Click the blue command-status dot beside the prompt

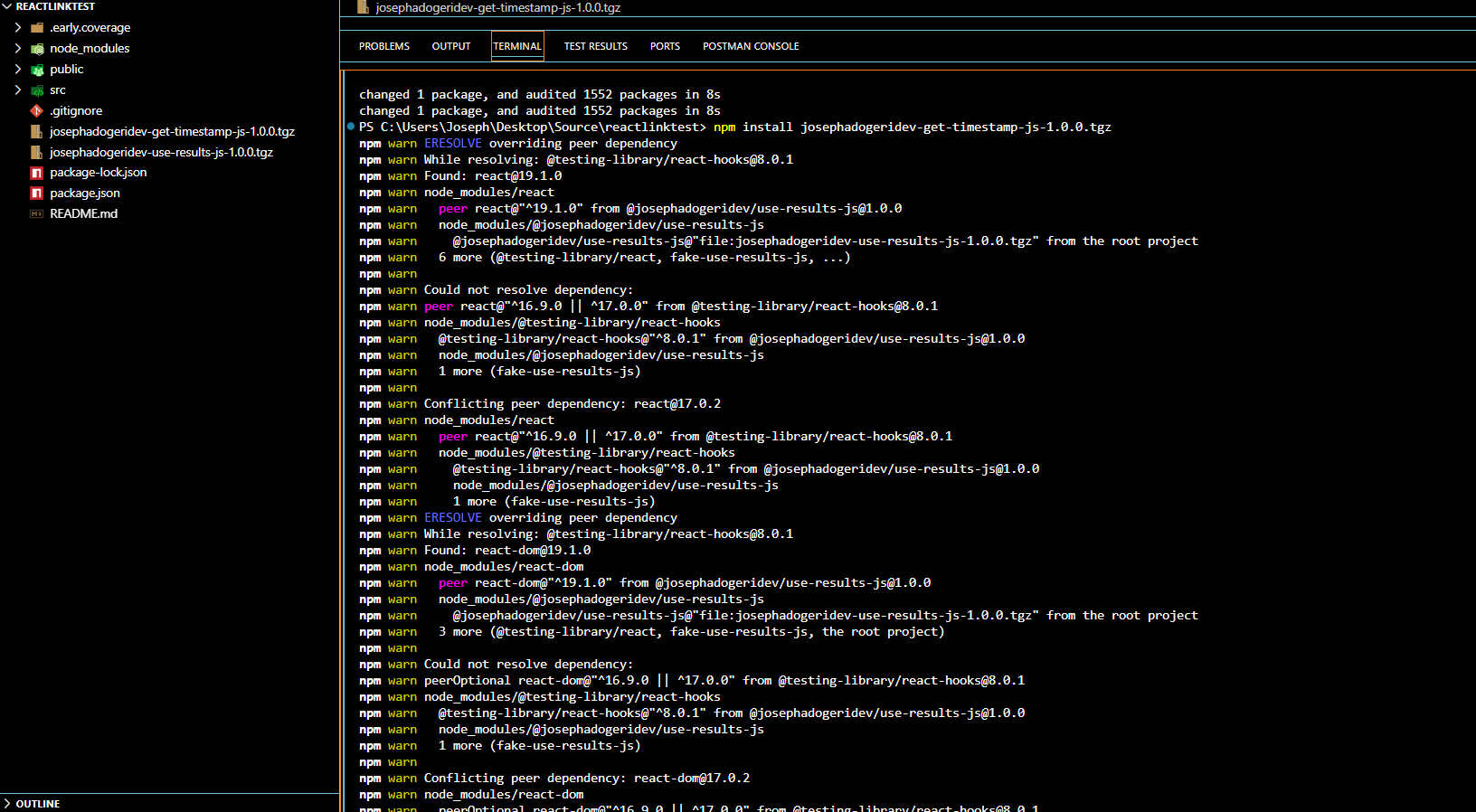(351, 127)
